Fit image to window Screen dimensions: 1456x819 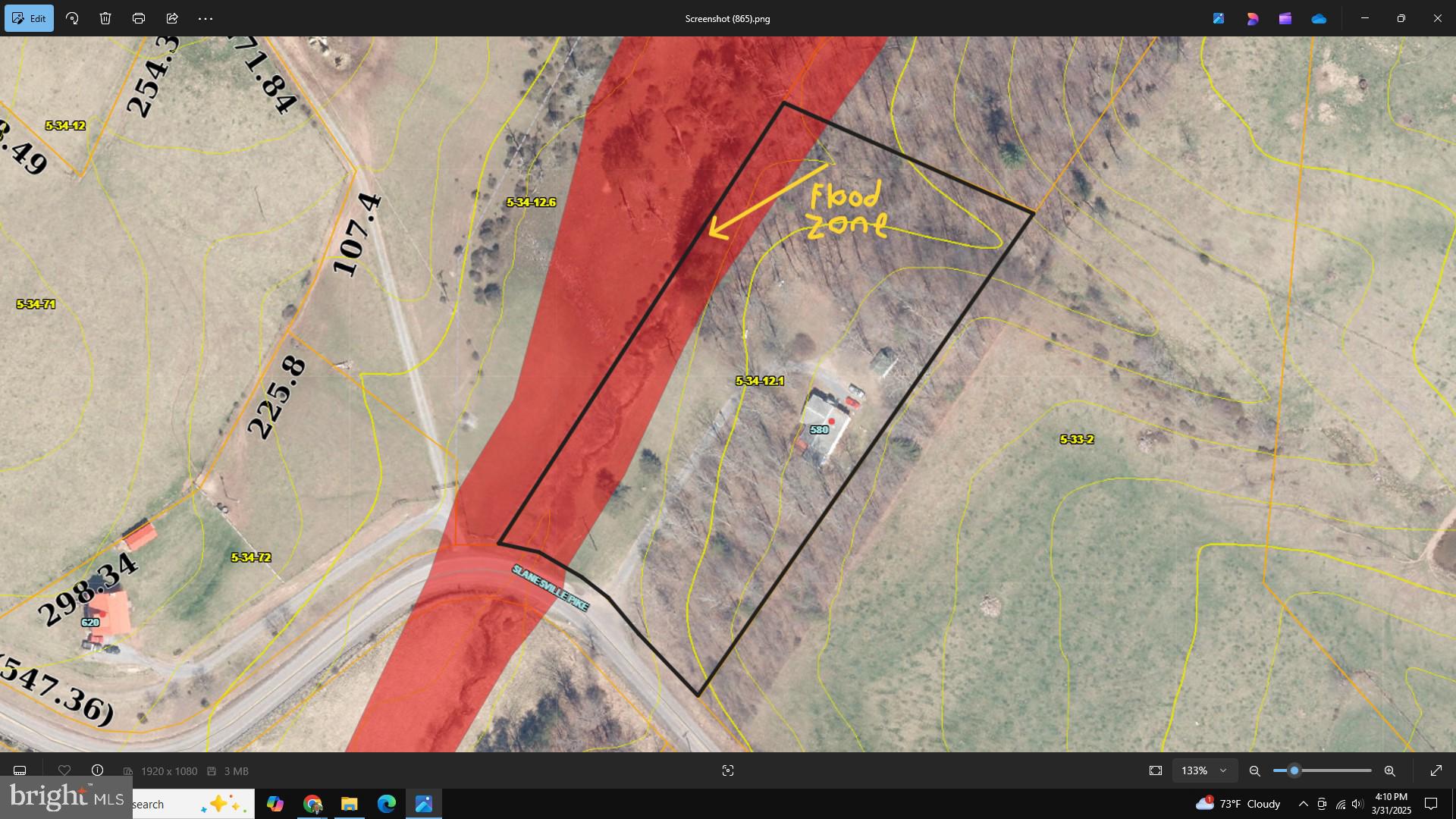point(1156,770)
